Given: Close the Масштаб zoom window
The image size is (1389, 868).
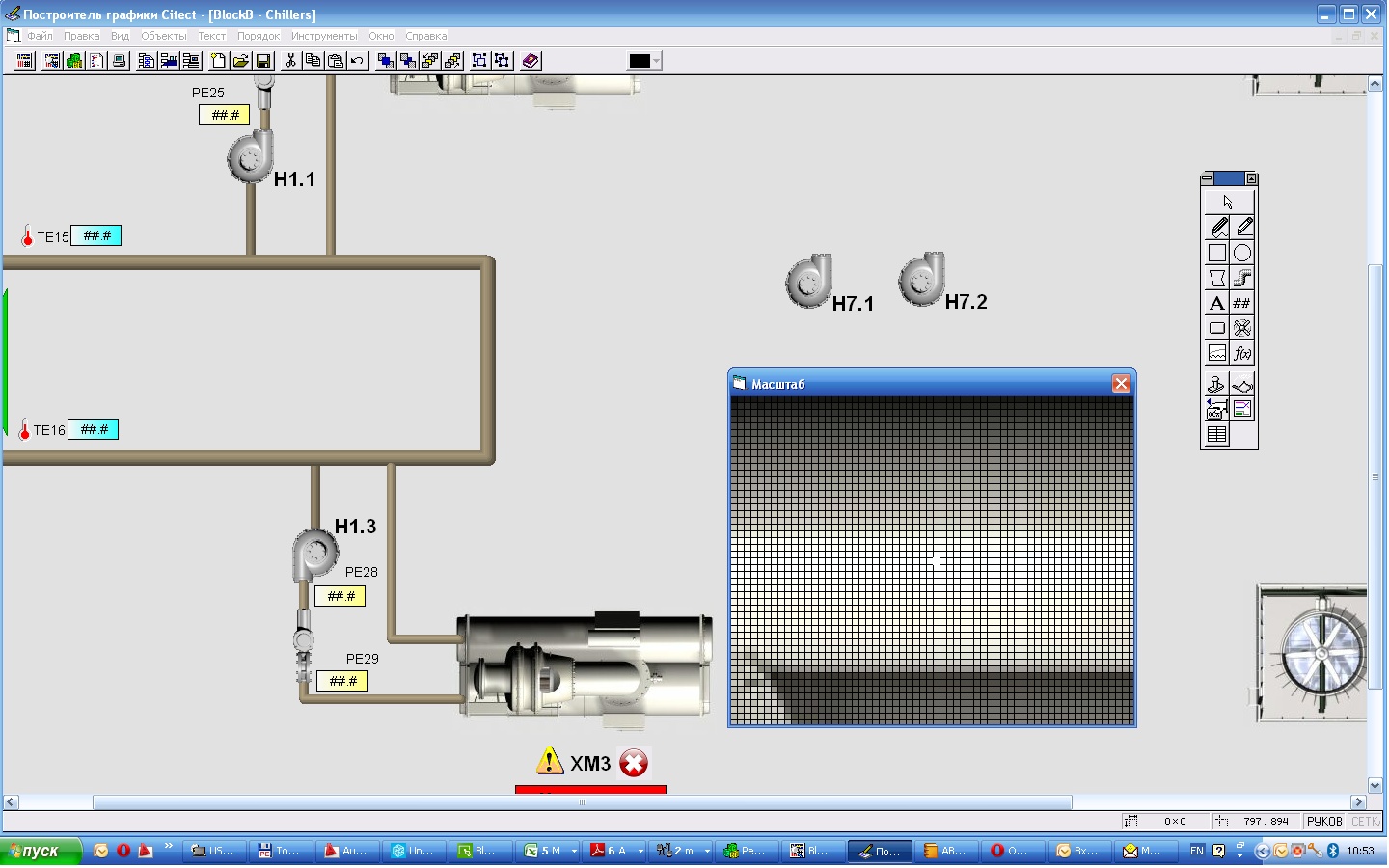Looking at the screenshot, I should pyautogui.click(x=1121, y=384).
